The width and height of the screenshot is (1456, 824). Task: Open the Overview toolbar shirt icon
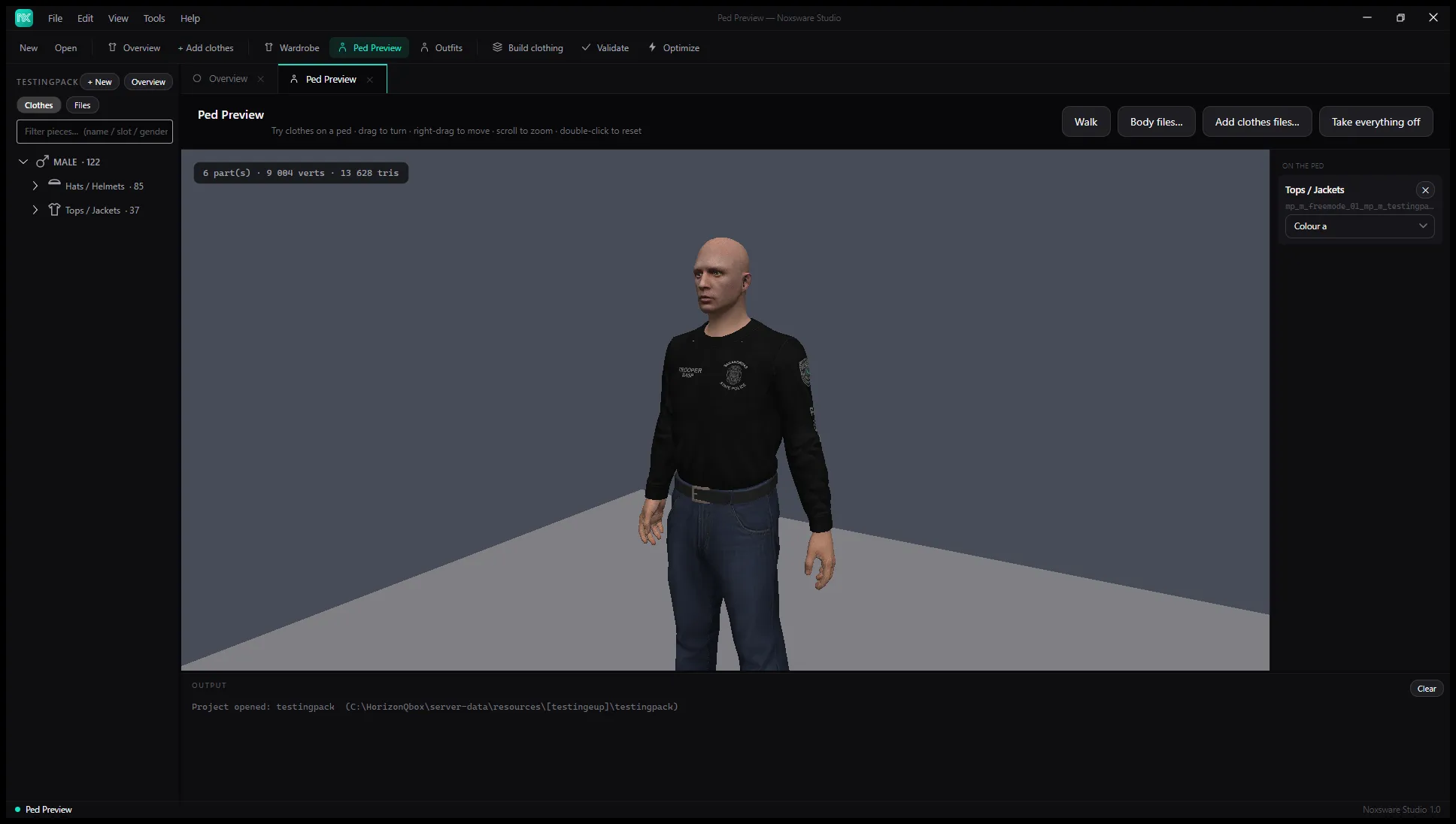coord(112,47)
